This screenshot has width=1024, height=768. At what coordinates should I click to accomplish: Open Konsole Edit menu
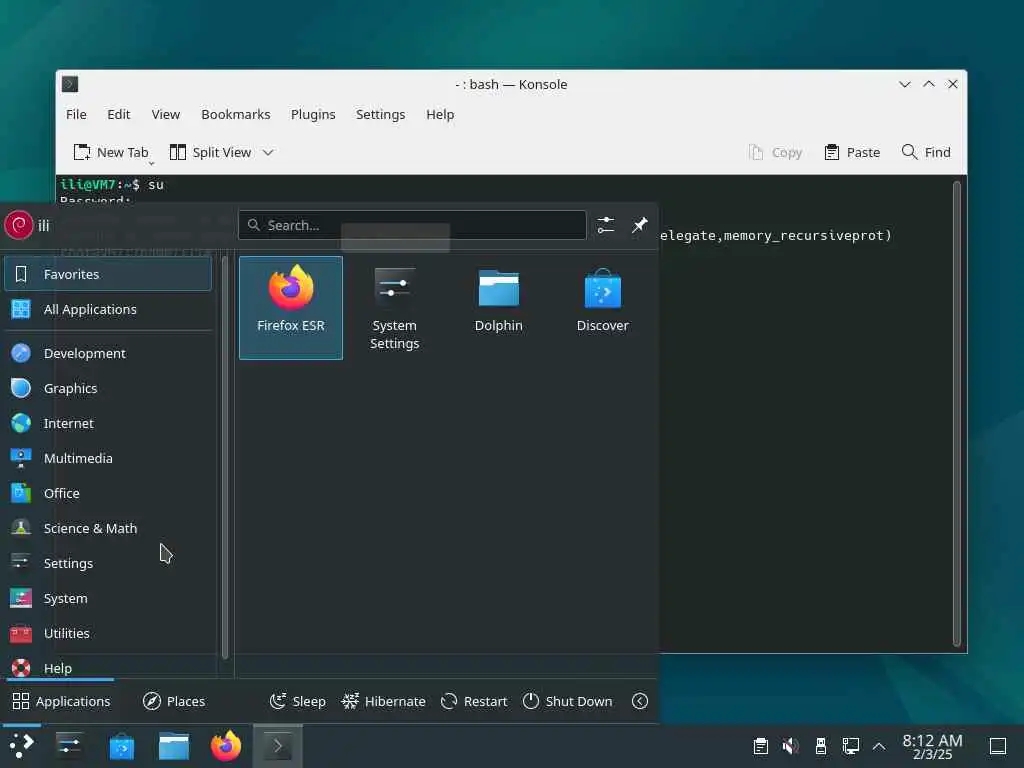(119, 114)
